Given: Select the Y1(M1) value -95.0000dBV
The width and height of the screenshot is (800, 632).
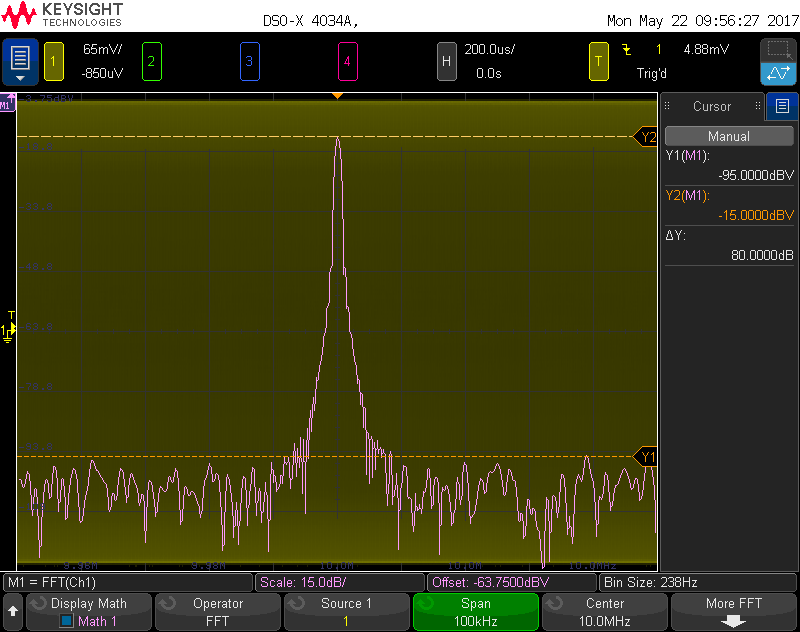Looking at the screenshot, I should tap(756, 175).
